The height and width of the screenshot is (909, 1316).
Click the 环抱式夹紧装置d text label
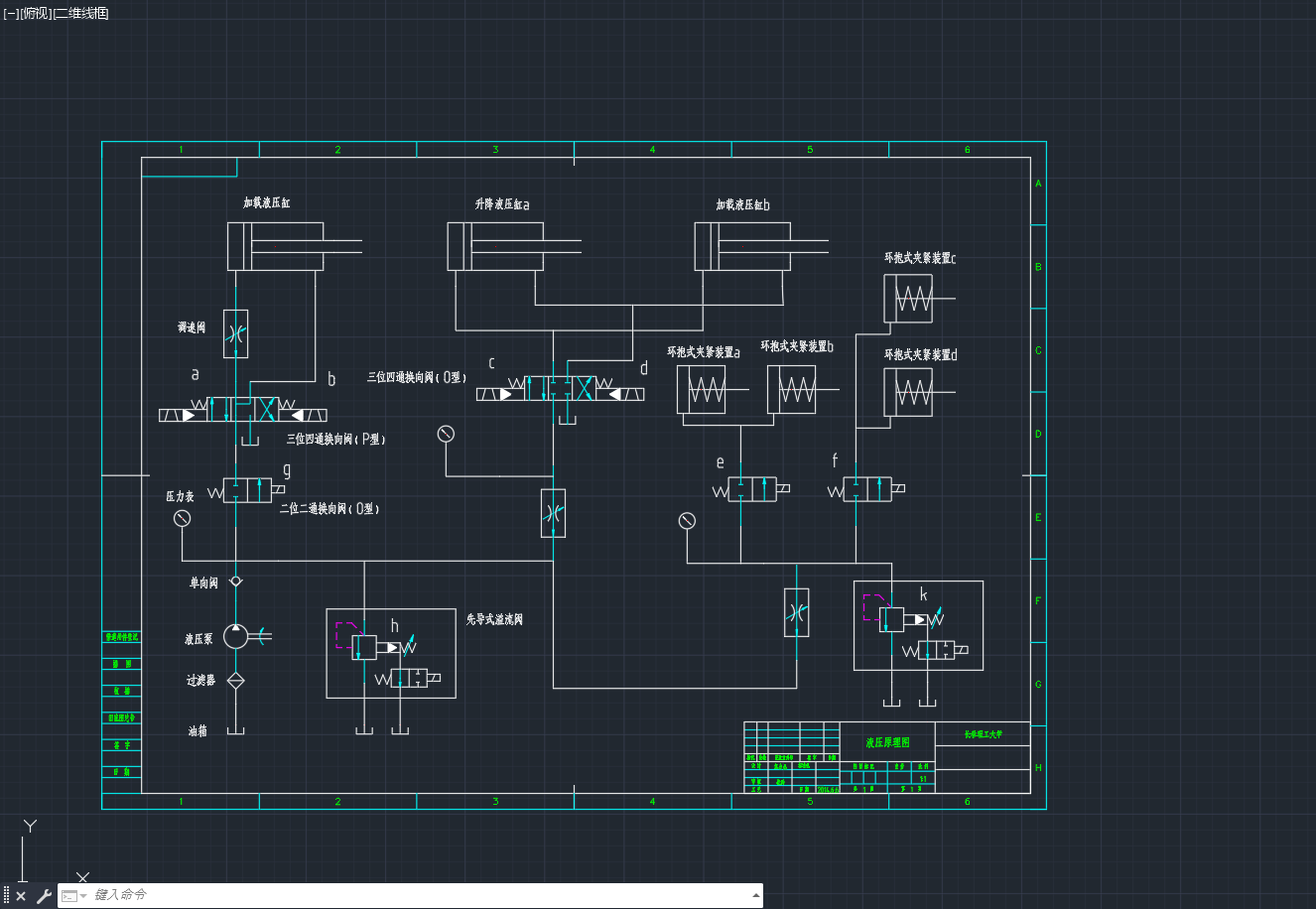pyautogui.click(x=921, y=354)
